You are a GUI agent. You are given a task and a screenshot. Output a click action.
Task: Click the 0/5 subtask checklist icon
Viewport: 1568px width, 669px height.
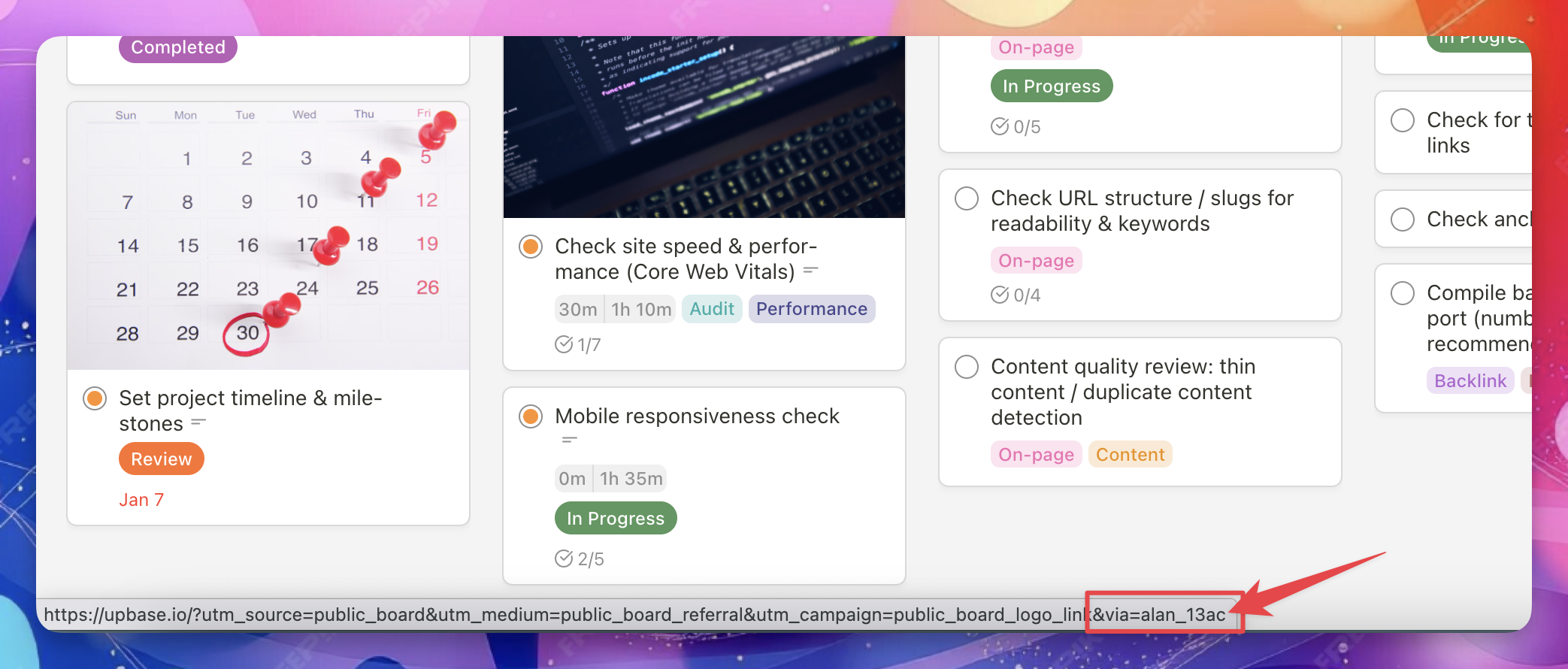tap(1000, 126)
